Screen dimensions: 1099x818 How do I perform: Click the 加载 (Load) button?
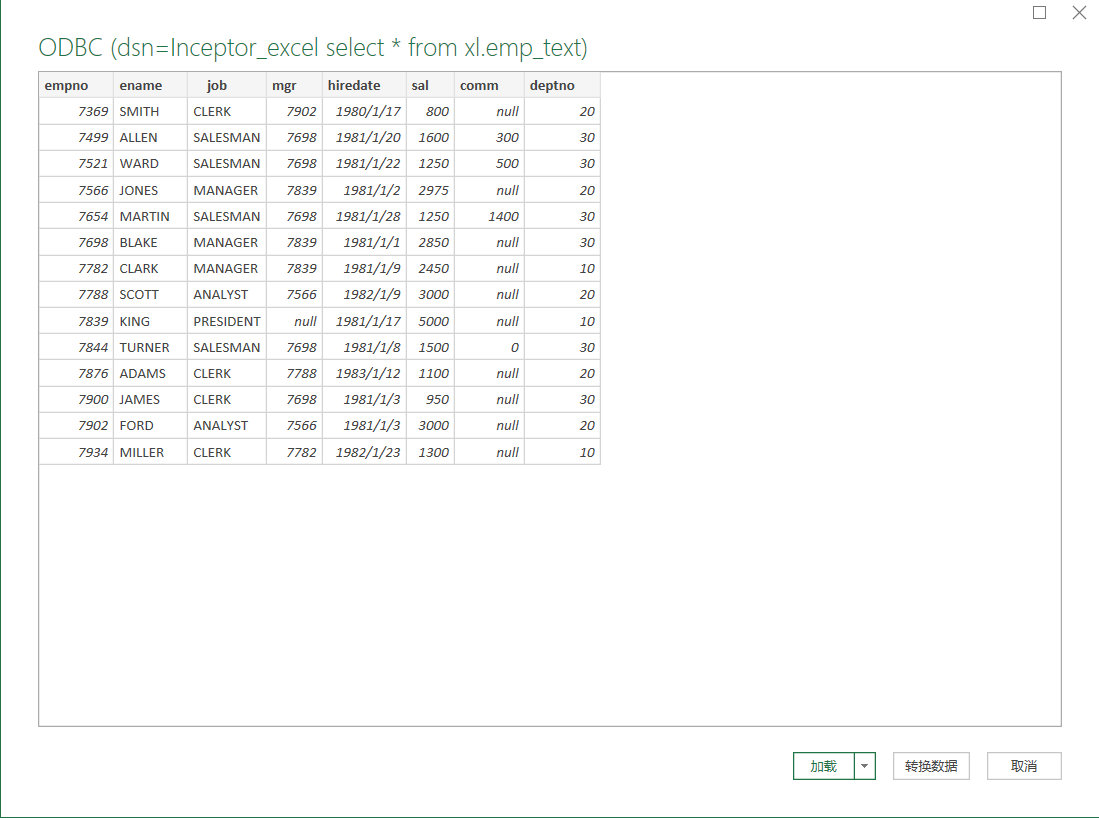[x=823, y=766]
